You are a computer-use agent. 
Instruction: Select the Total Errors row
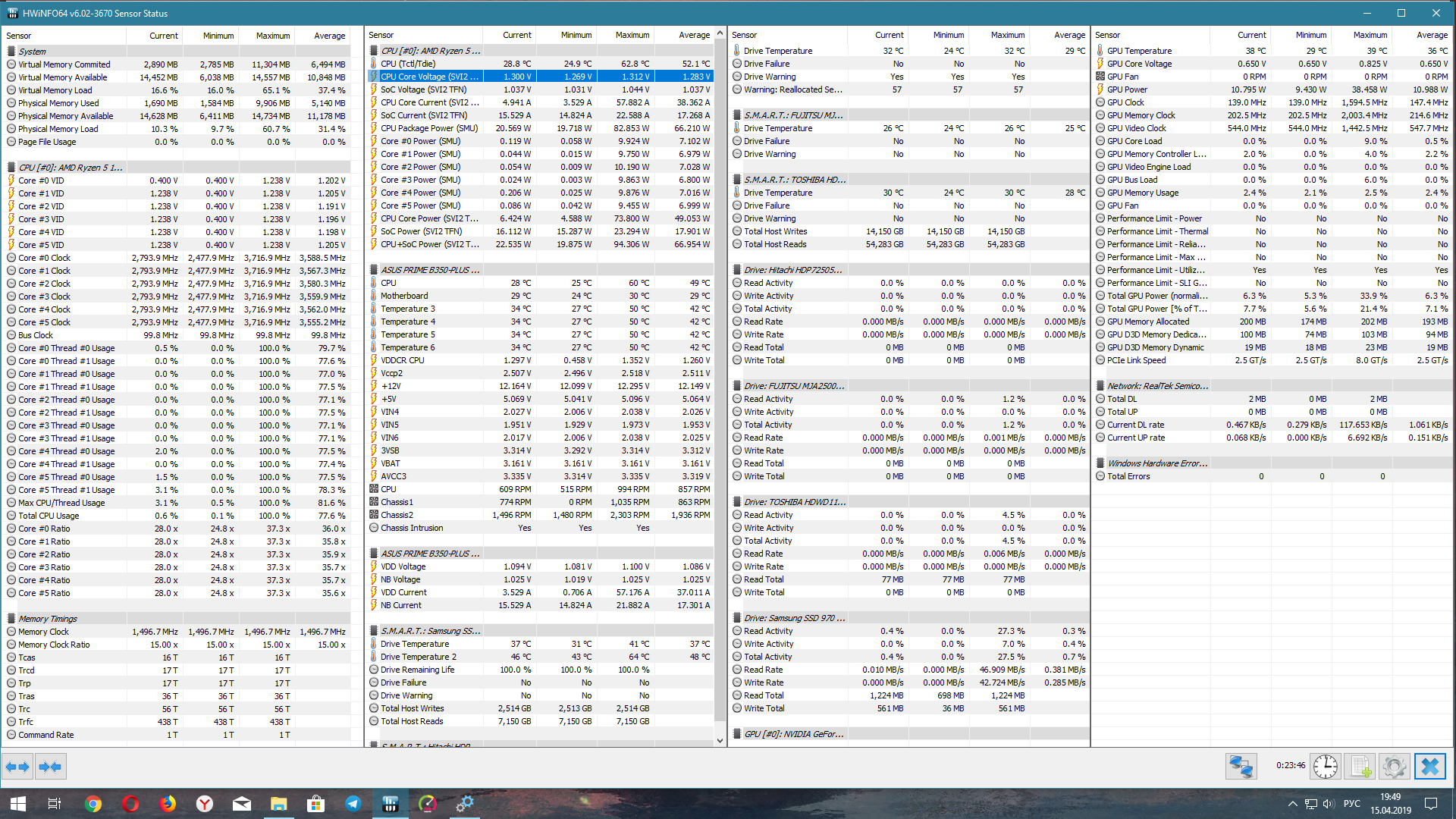coord(1128,476)
